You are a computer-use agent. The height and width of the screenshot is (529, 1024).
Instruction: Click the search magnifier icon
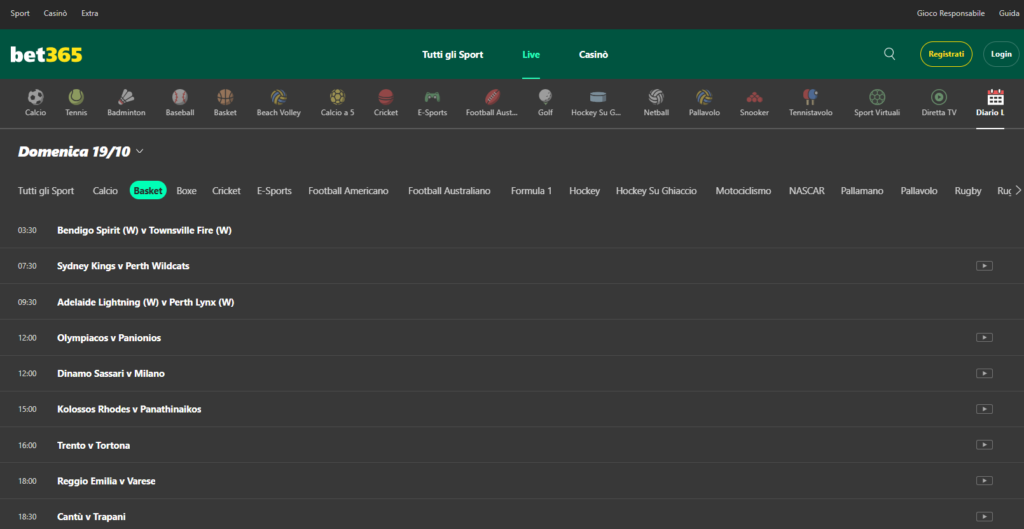click(890, 54)
